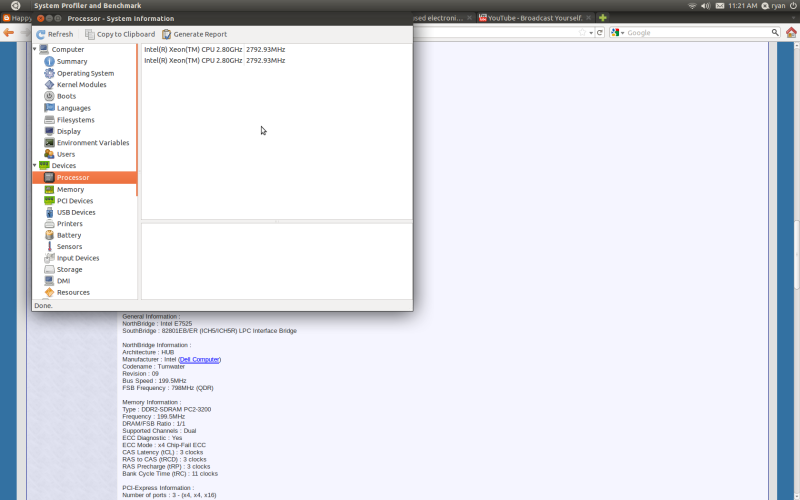This screenshot has height=500, width=800.
Task: Select the Battery icon entry
Action: click(x=49, y=235)
